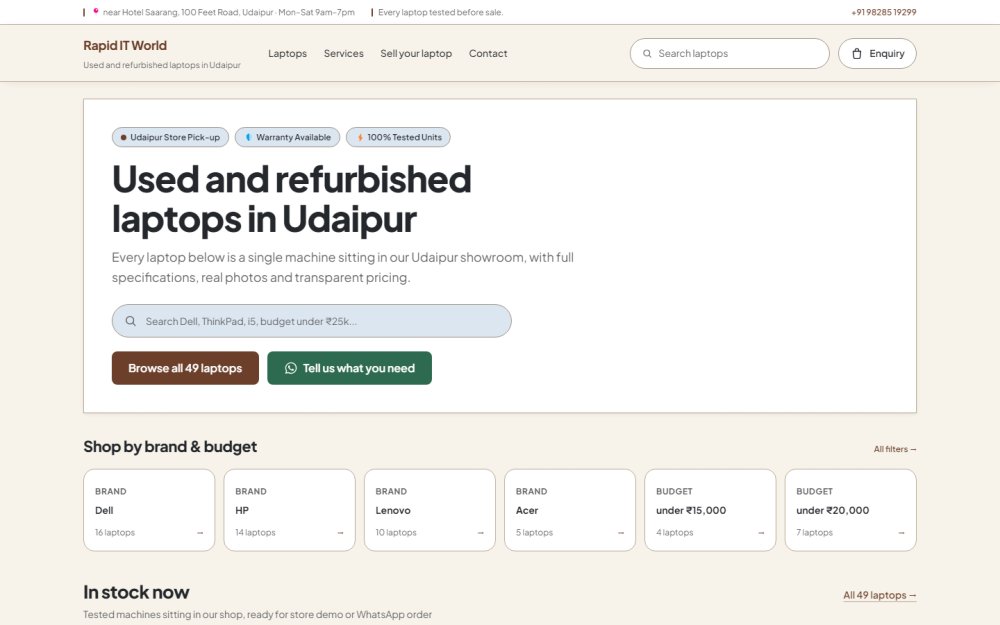Viewport: 1000px width, 625px height.
Task: Click the tagline under the Rapid IT World logo
Action: 162,65
